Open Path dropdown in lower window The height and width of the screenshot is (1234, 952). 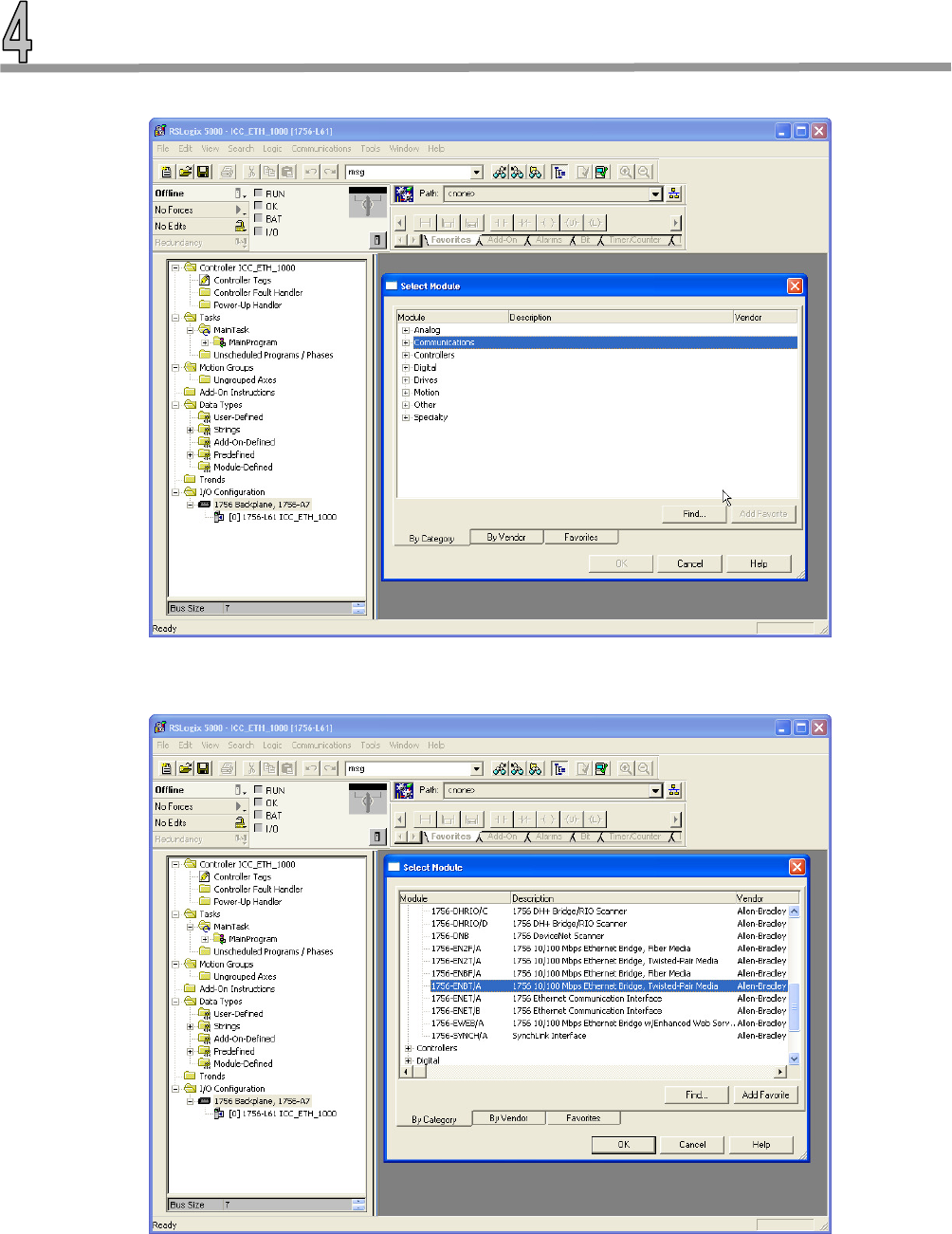pos(655,790)
